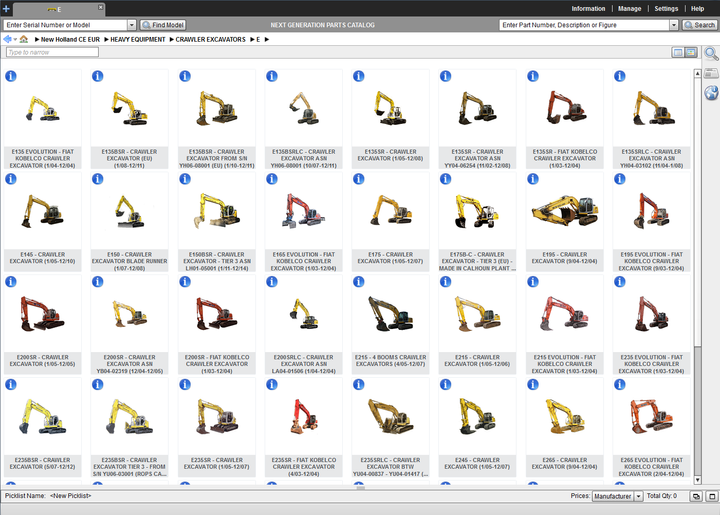This screenshot has height=515, width=720.
Task: Click info icon for E135 Evolution excavator
Action: [11, 76]
